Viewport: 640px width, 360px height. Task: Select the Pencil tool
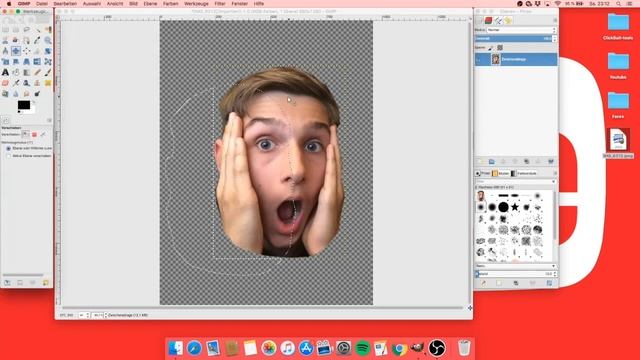click(x=37, y=72)
